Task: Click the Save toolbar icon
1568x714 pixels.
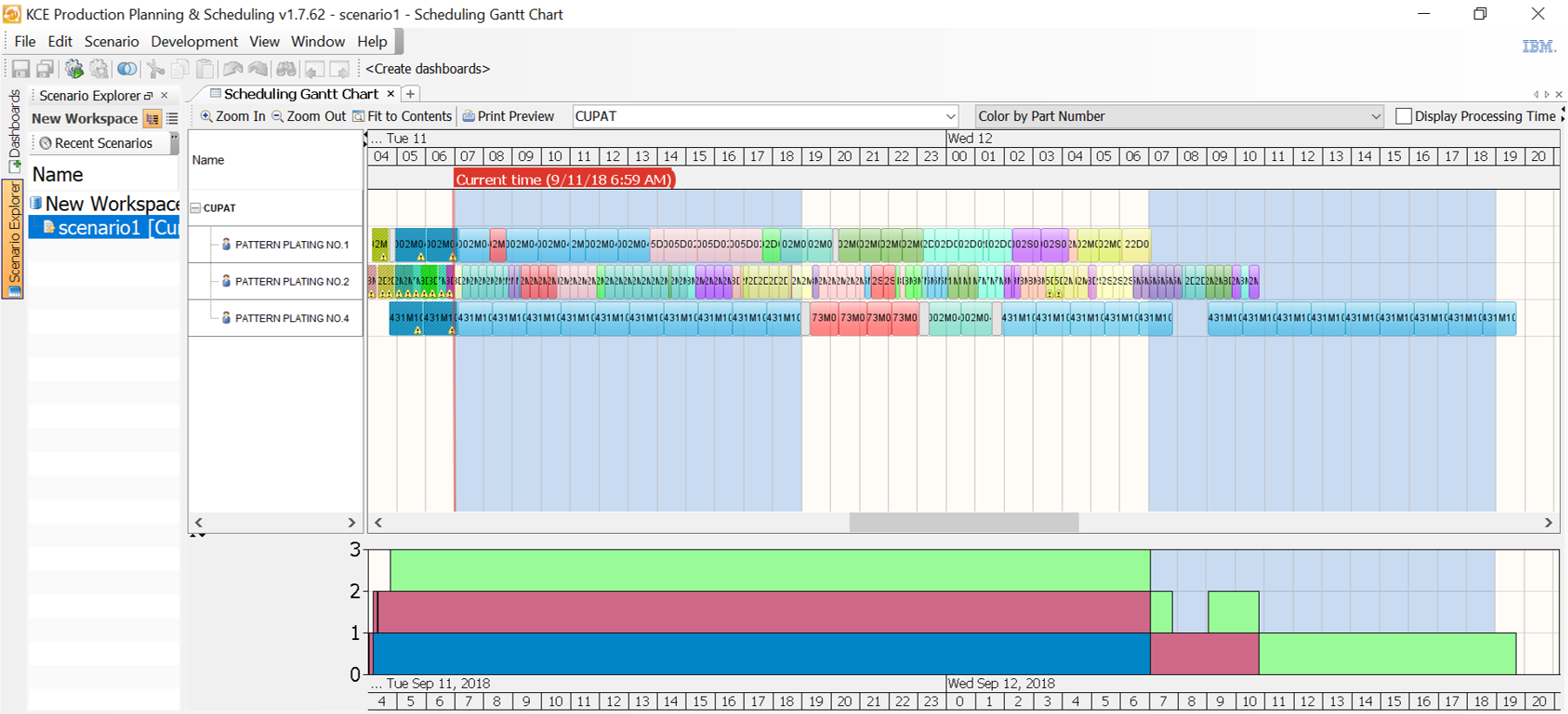Action: pyautogui.click(x=21, y=69)
